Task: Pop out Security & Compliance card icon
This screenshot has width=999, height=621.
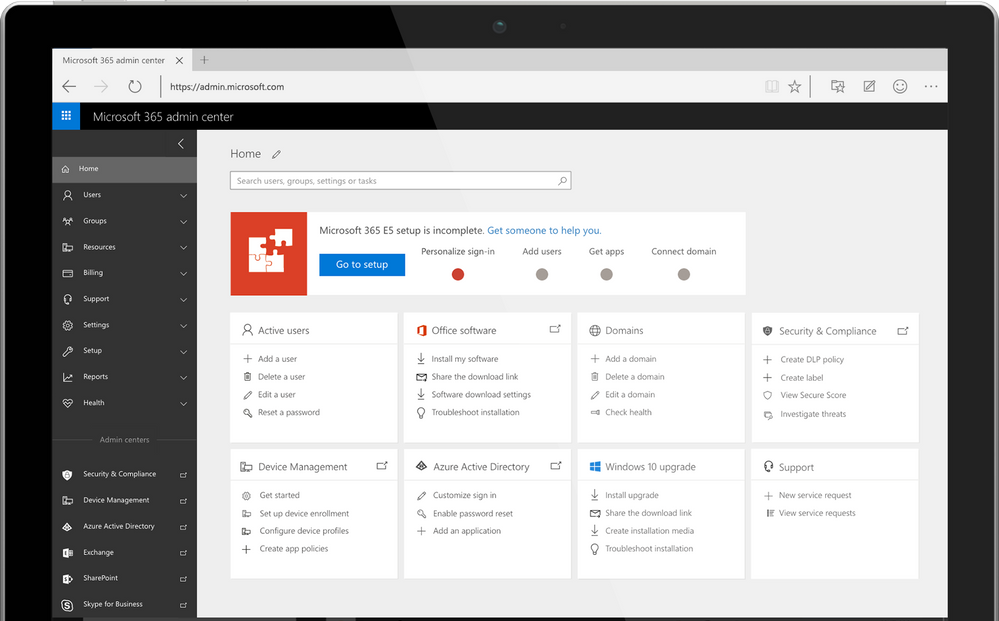Action: pyautogui.click(x=903, y=331)
